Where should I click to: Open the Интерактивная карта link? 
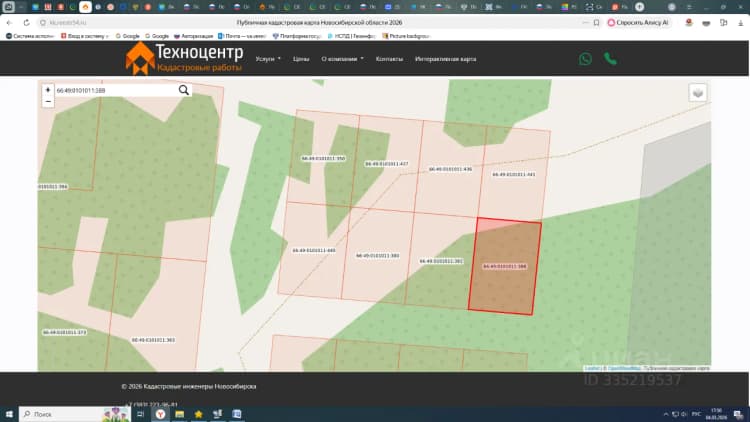click(x=445, y=59)
